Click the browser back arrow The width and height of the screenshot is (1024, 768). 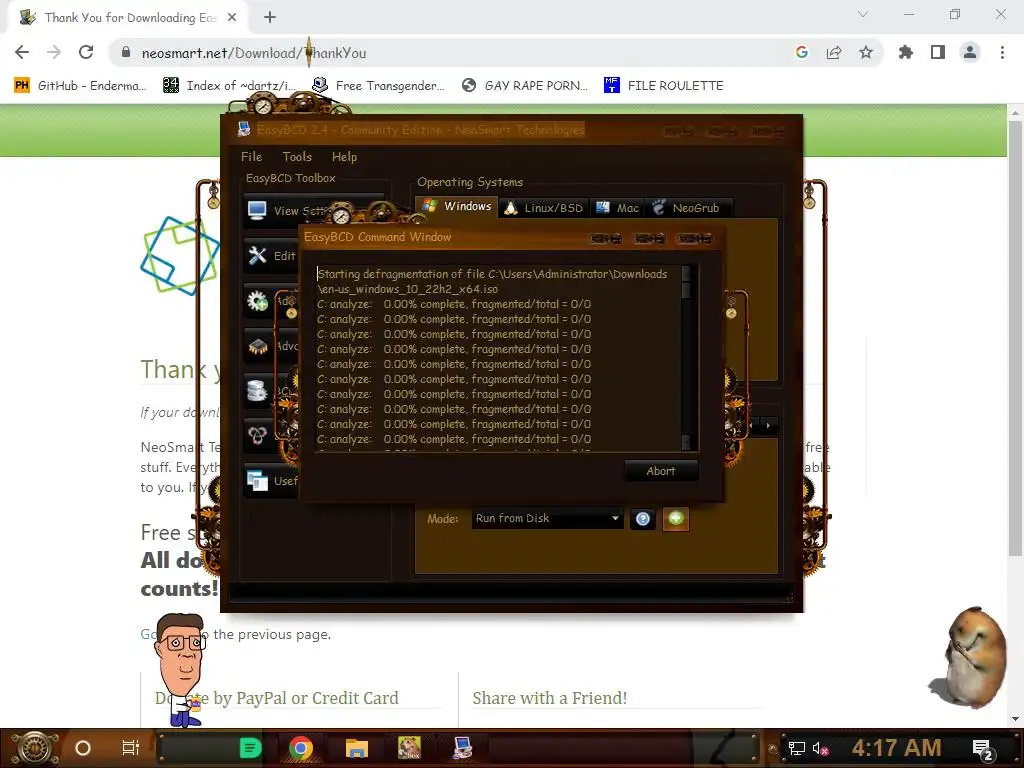coord(22,52)
